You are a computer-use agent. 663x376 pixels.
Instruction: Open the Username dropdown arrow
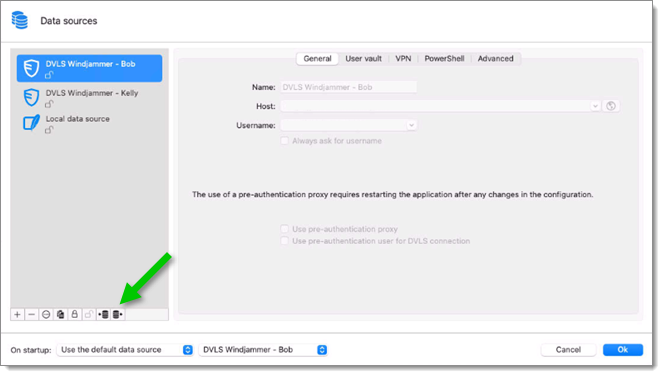point(411,125)
